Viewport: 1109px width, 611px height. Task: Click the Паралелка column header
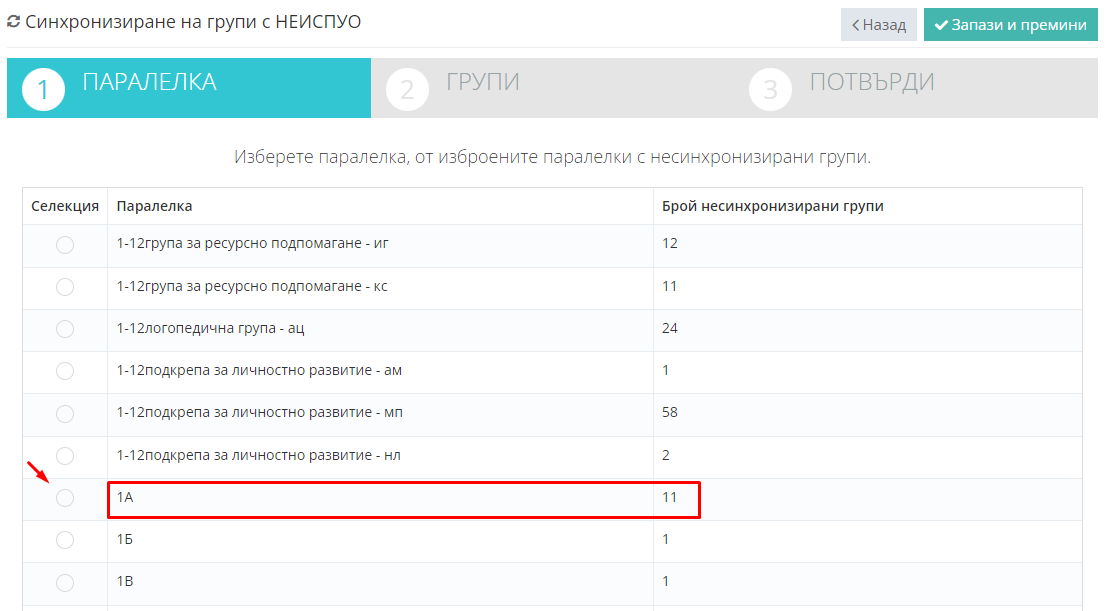(155, 206)
